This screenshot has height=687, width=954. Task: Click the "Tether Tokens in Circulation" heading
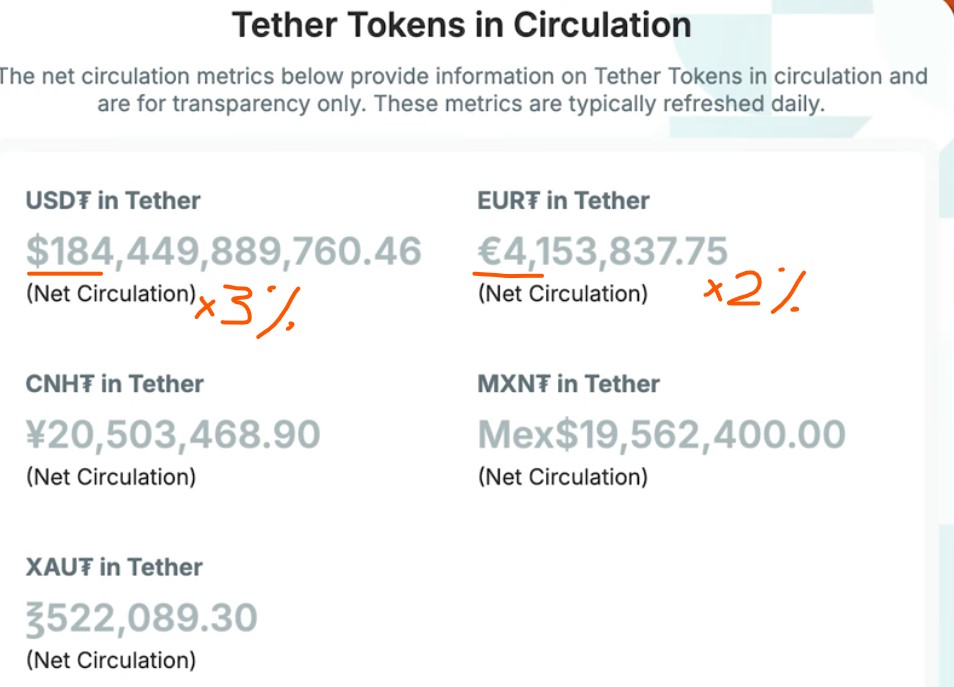click(x=461, y=25)
